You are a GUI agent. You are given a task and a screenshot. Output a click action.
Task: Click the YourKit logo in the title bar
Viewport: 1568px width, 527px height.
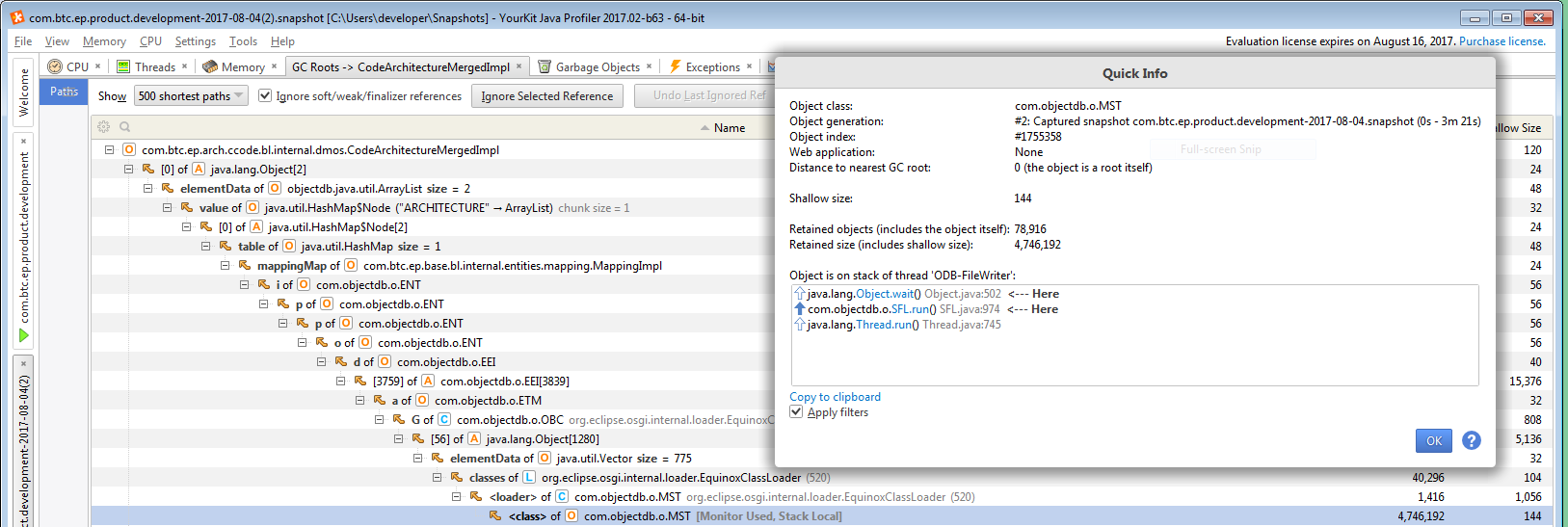pyautogui.click(x=16, y=16)
